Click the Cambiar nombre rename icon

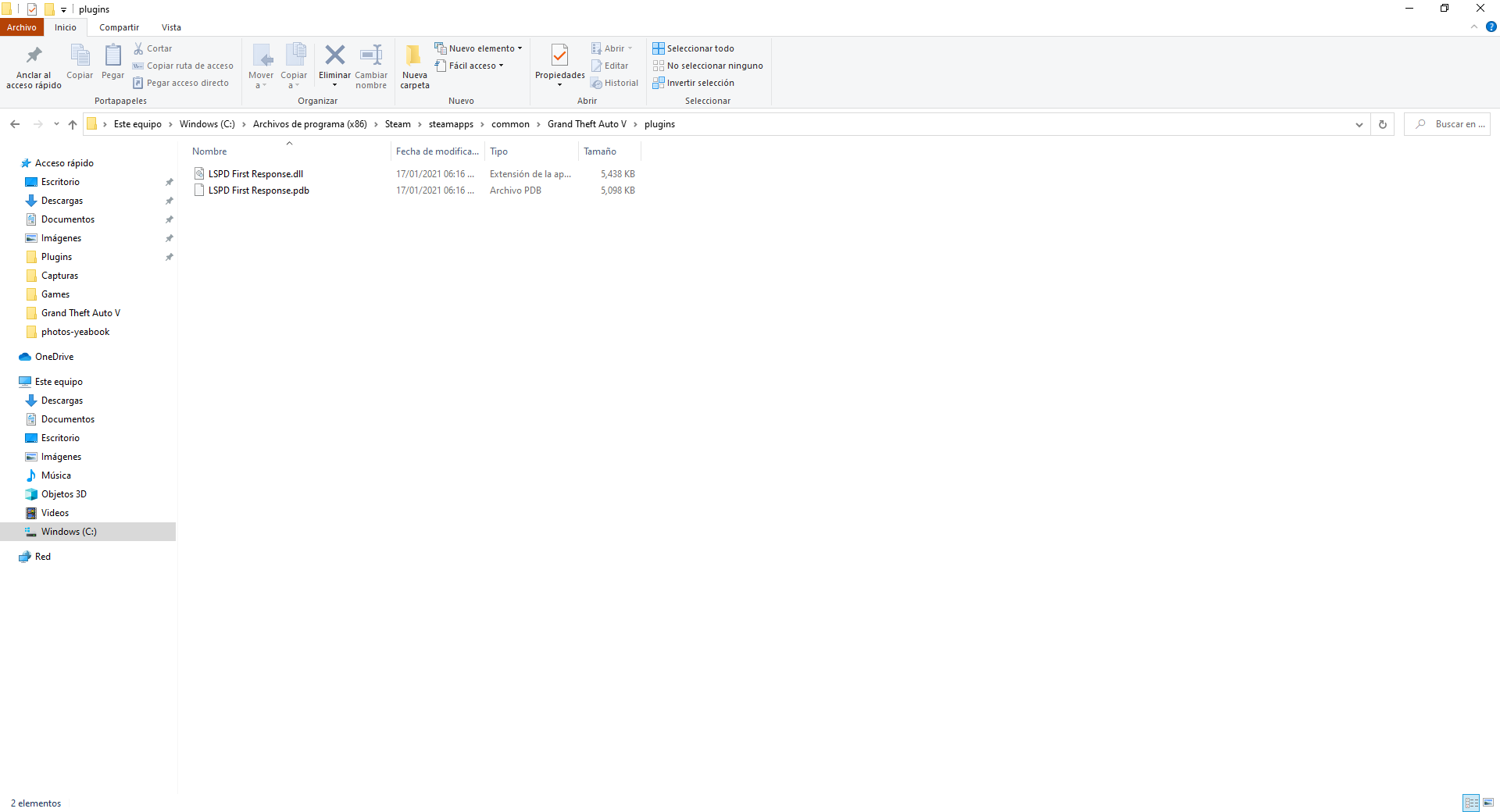click(x=371, y=55)
